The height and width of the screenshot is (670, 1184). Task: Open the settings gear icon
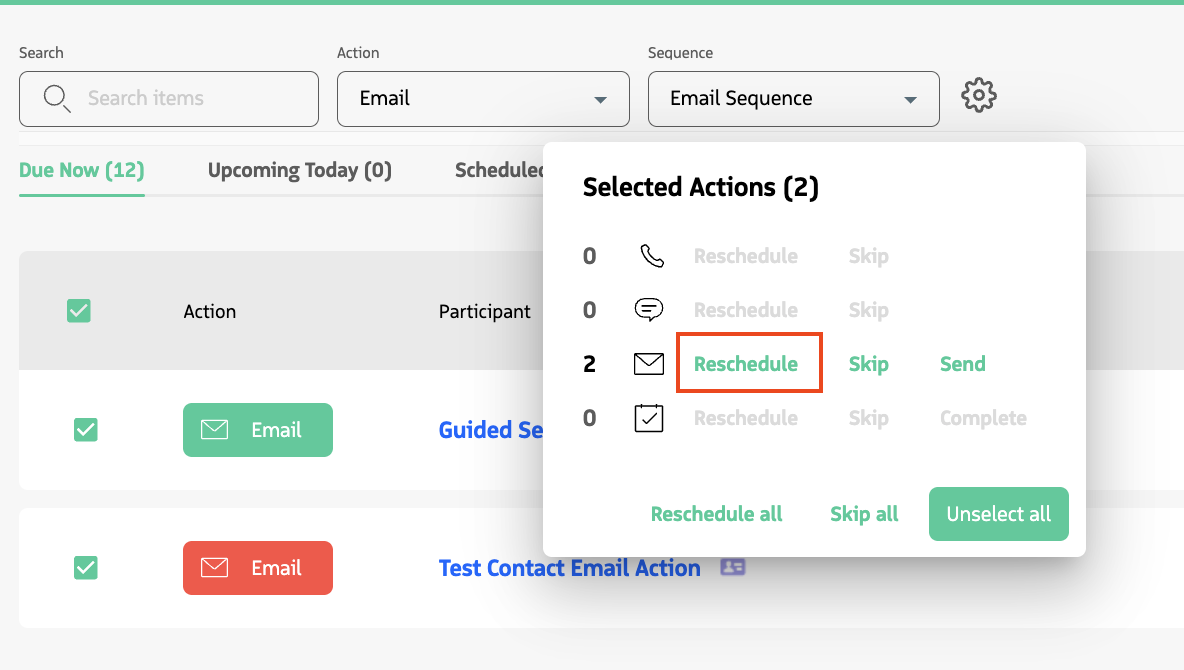(979, 96)
